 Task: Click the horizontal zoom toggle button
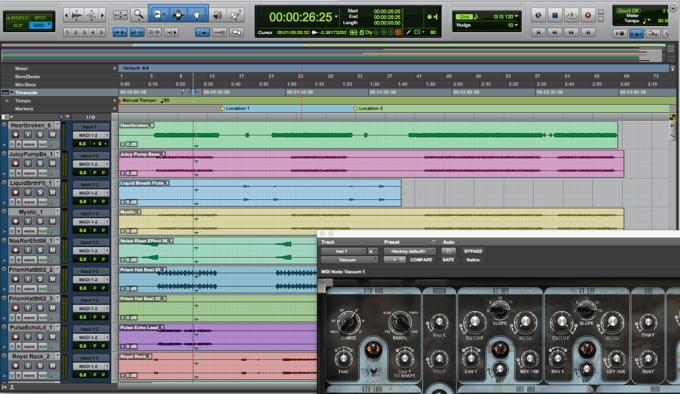(x=120, y=15)
